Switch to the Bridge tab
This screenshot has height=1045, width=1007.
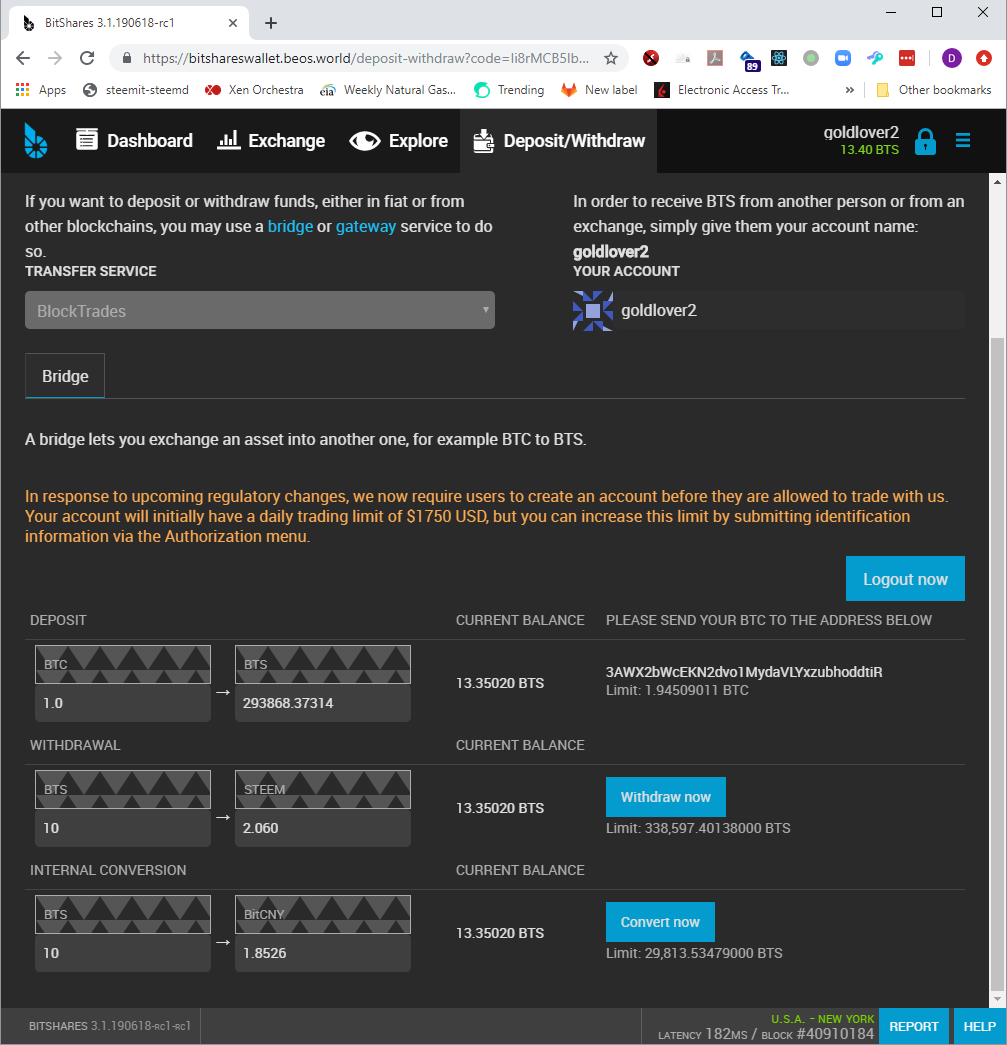click(65, 376)
